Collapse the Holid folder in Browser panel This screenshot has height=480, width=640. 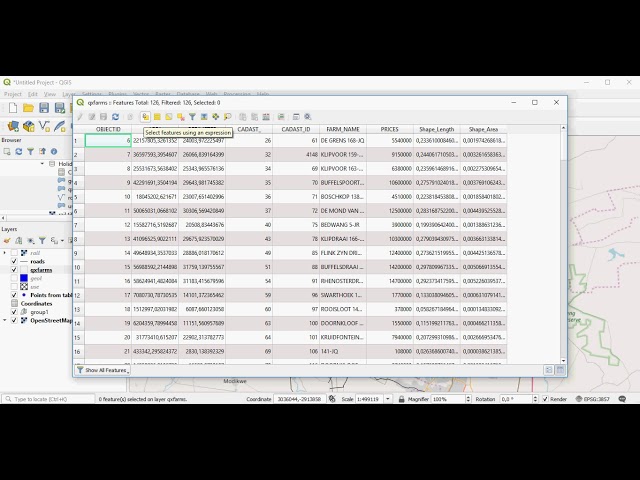coord(42,163)
